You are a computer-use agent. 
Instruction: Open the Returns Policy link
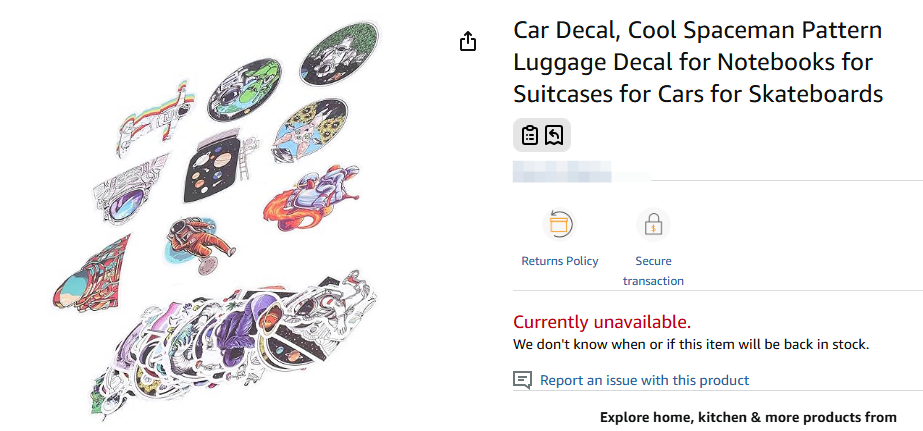coord(560,261)
